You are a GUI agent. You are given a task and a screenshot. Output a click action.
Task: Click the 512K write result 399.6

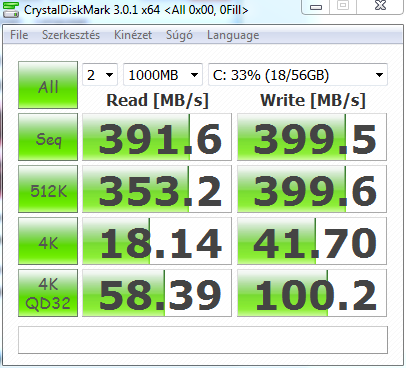312,189
